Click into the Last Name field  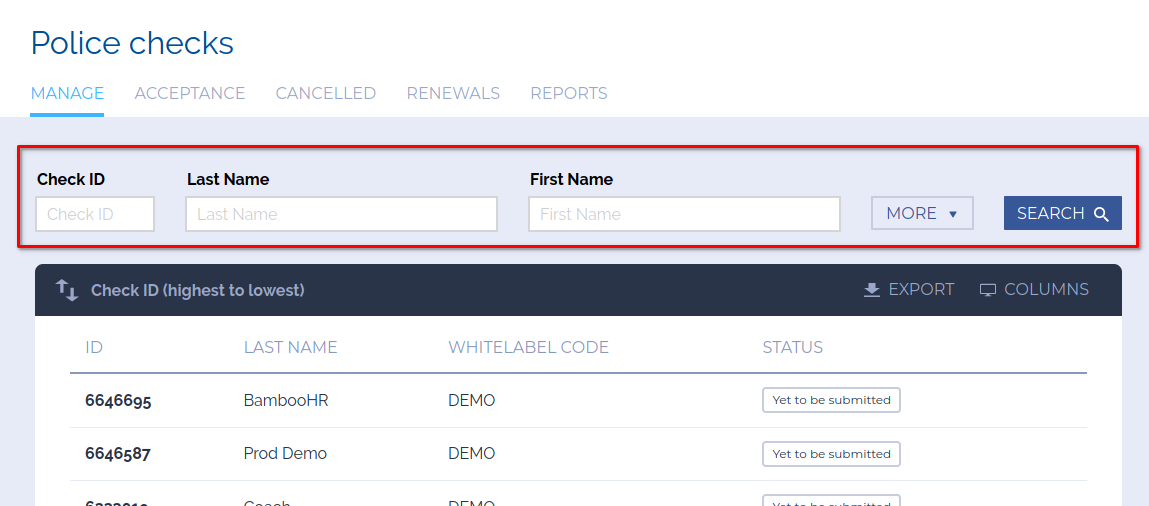coord(341,214)
